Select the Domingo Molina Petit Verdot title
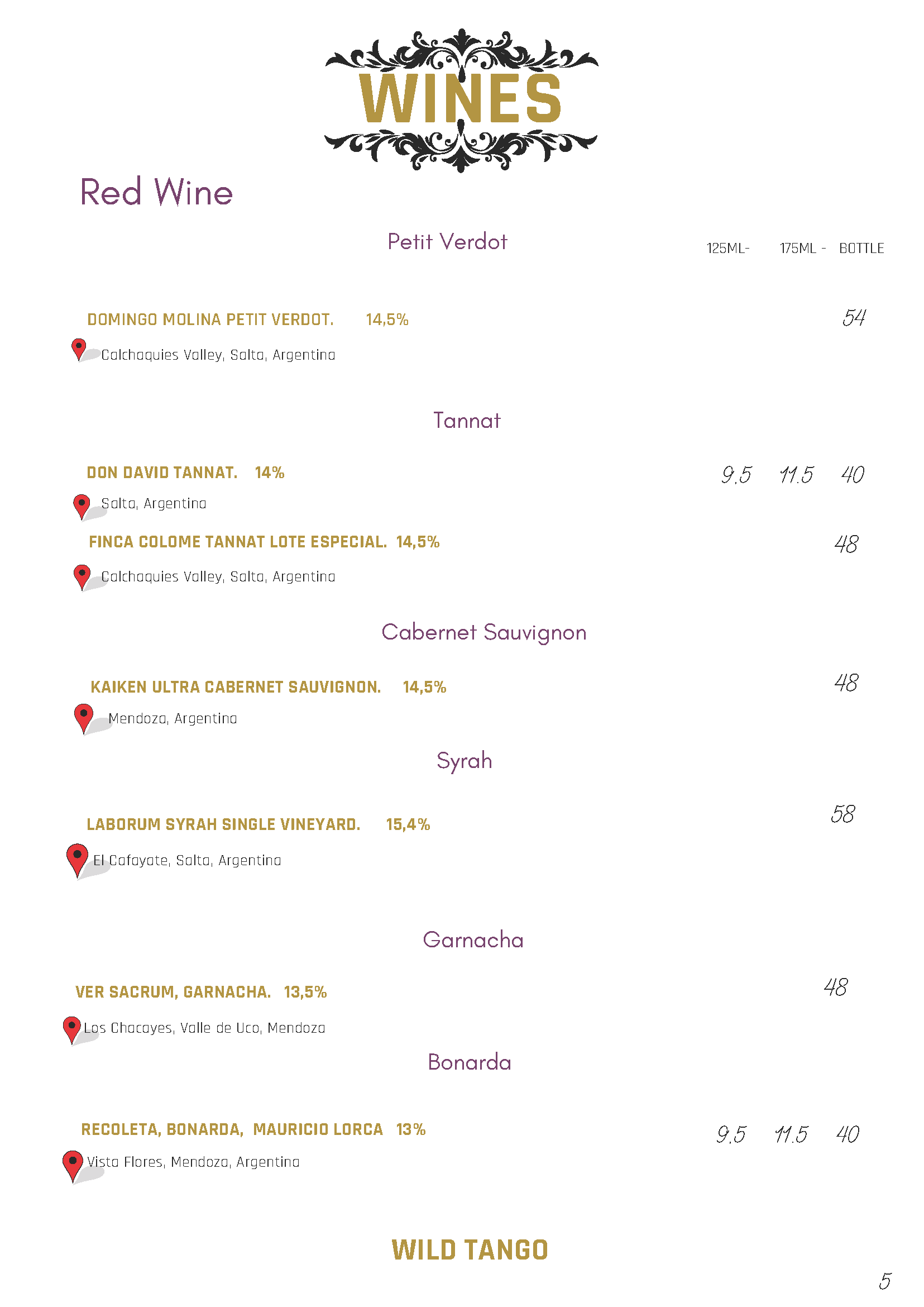This screenshot has width=924, height=1307. click(x=210, y=319)
